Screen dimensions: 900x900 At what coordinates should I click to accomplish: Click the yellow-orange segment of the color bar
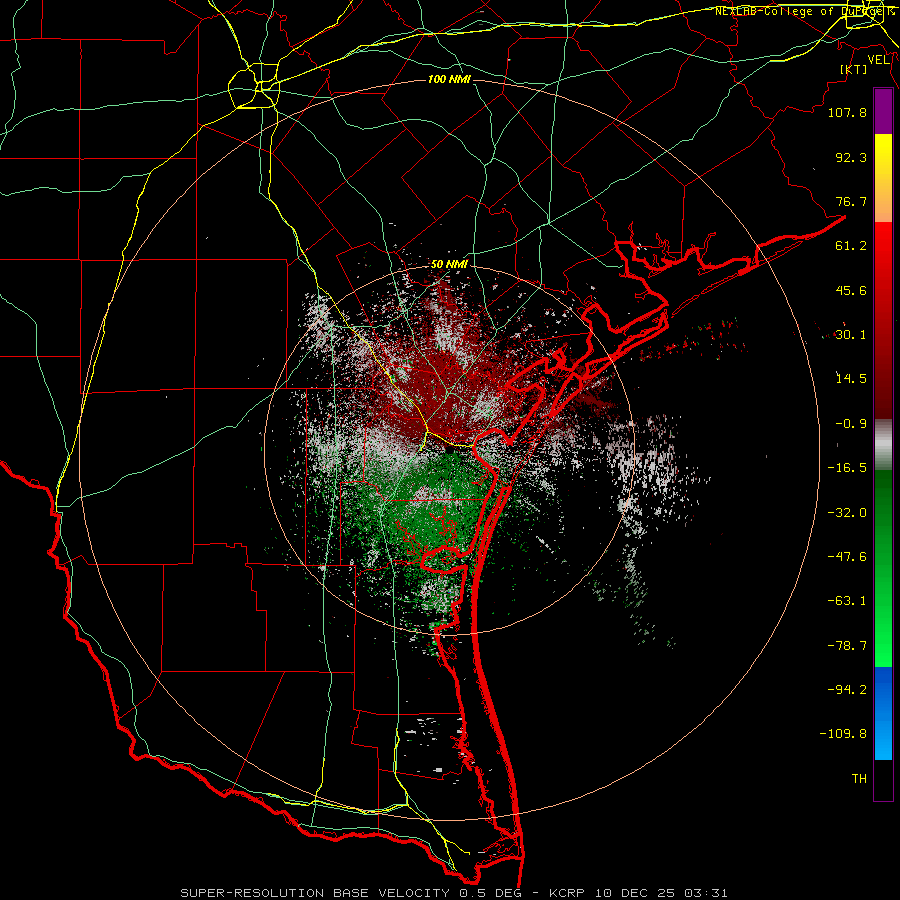(x=883, y=178)
